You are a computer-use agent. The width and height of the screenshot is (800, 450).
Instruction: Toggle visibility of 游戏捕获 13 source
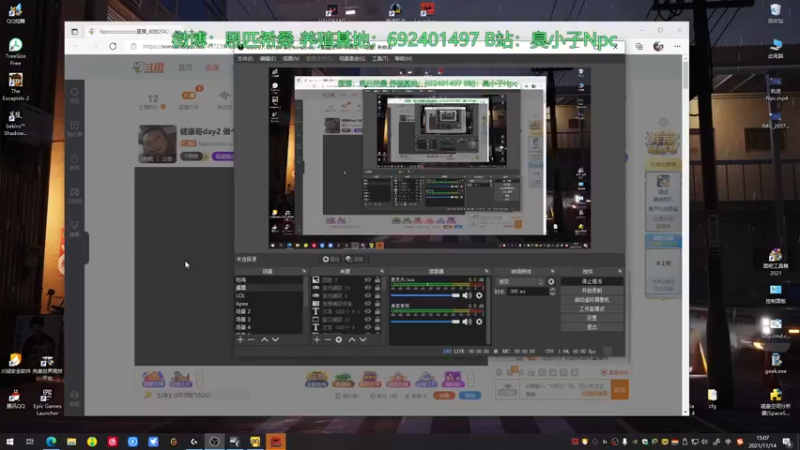367,288
